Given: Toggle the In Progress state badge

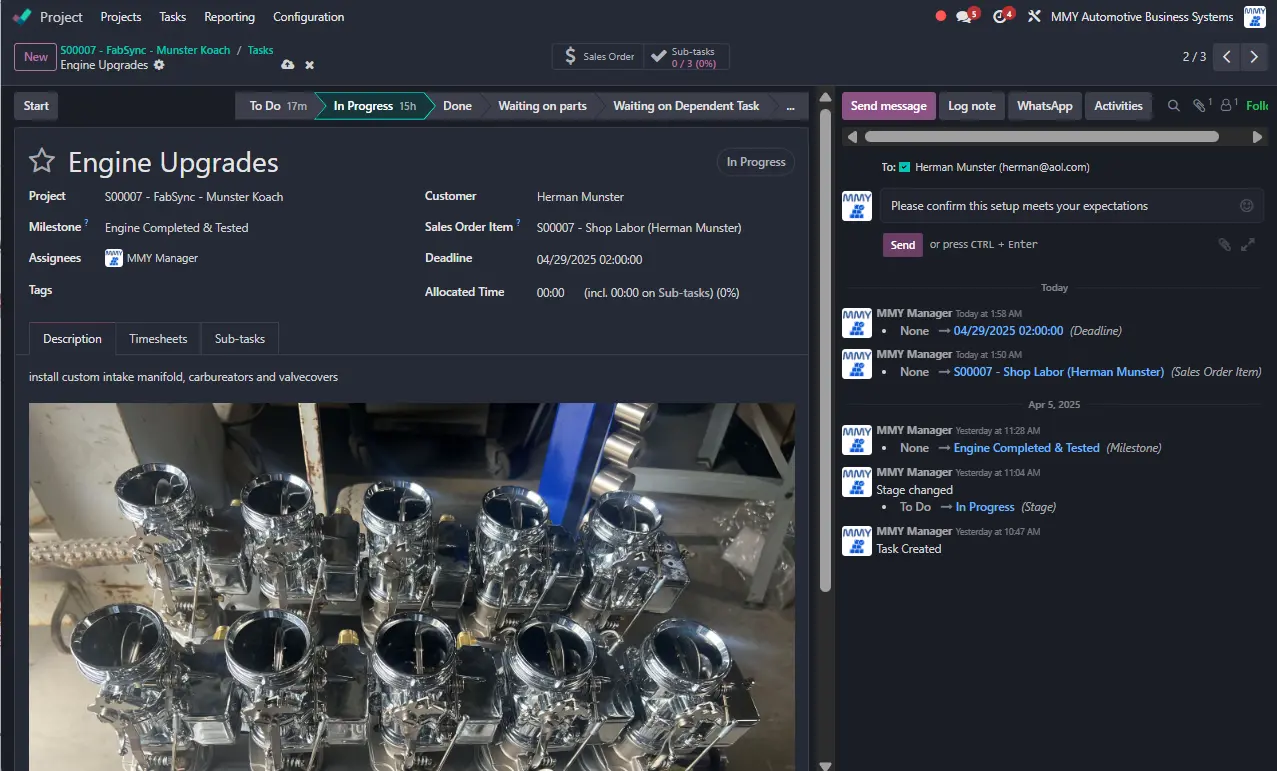Looking at the screenshot, I should coord(755,162).
